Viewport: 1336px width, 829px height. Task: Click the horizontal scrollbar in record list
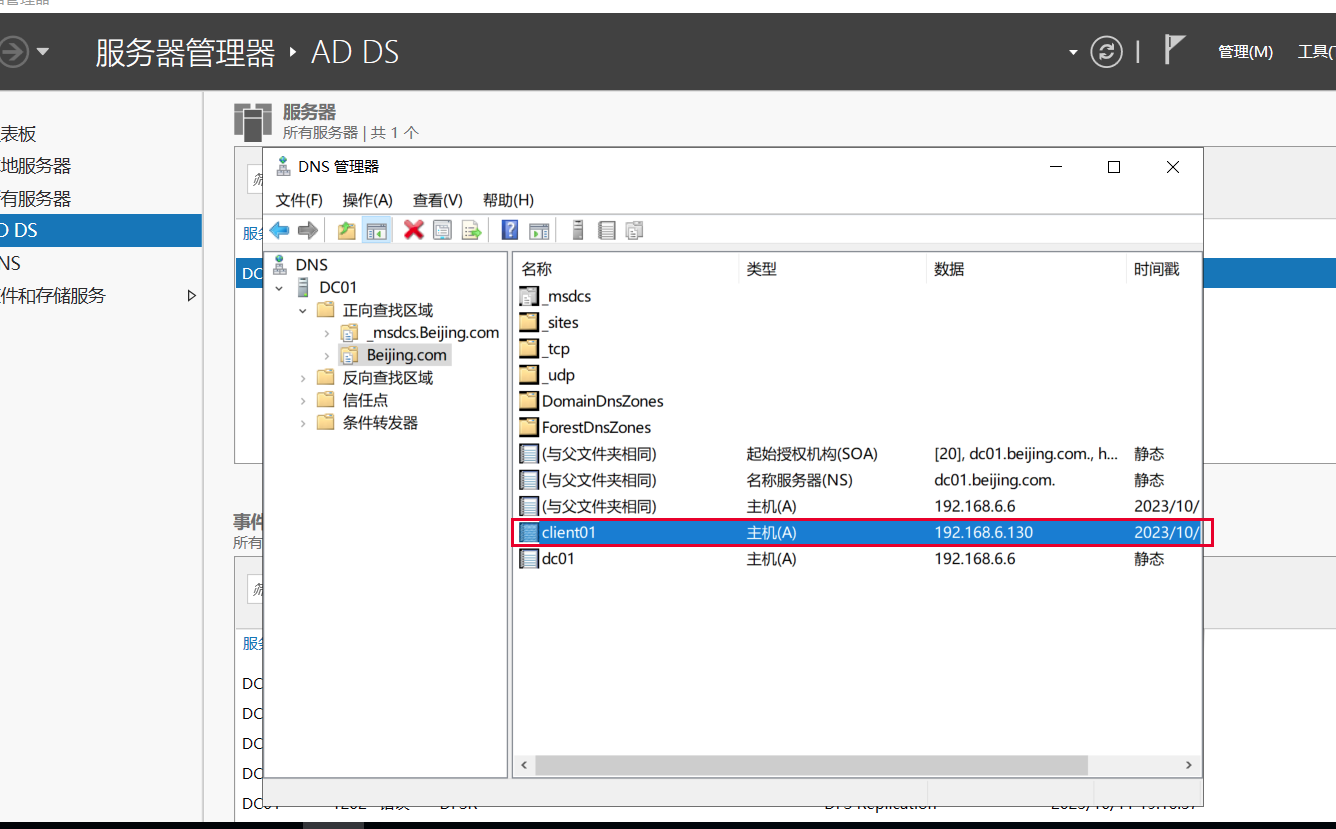[x=810, y=765]
